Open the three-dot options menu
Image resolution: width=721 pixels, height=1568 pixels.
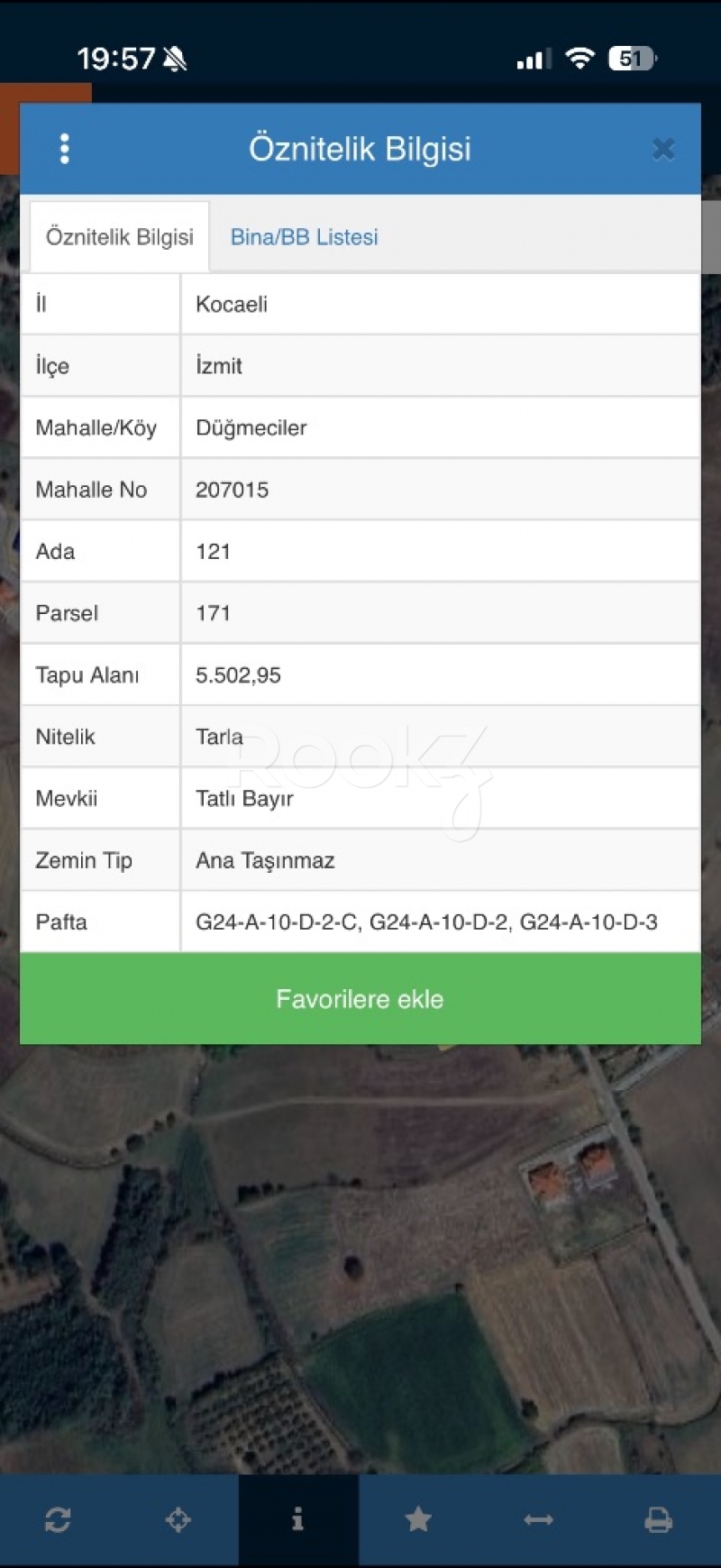[64, 149]
